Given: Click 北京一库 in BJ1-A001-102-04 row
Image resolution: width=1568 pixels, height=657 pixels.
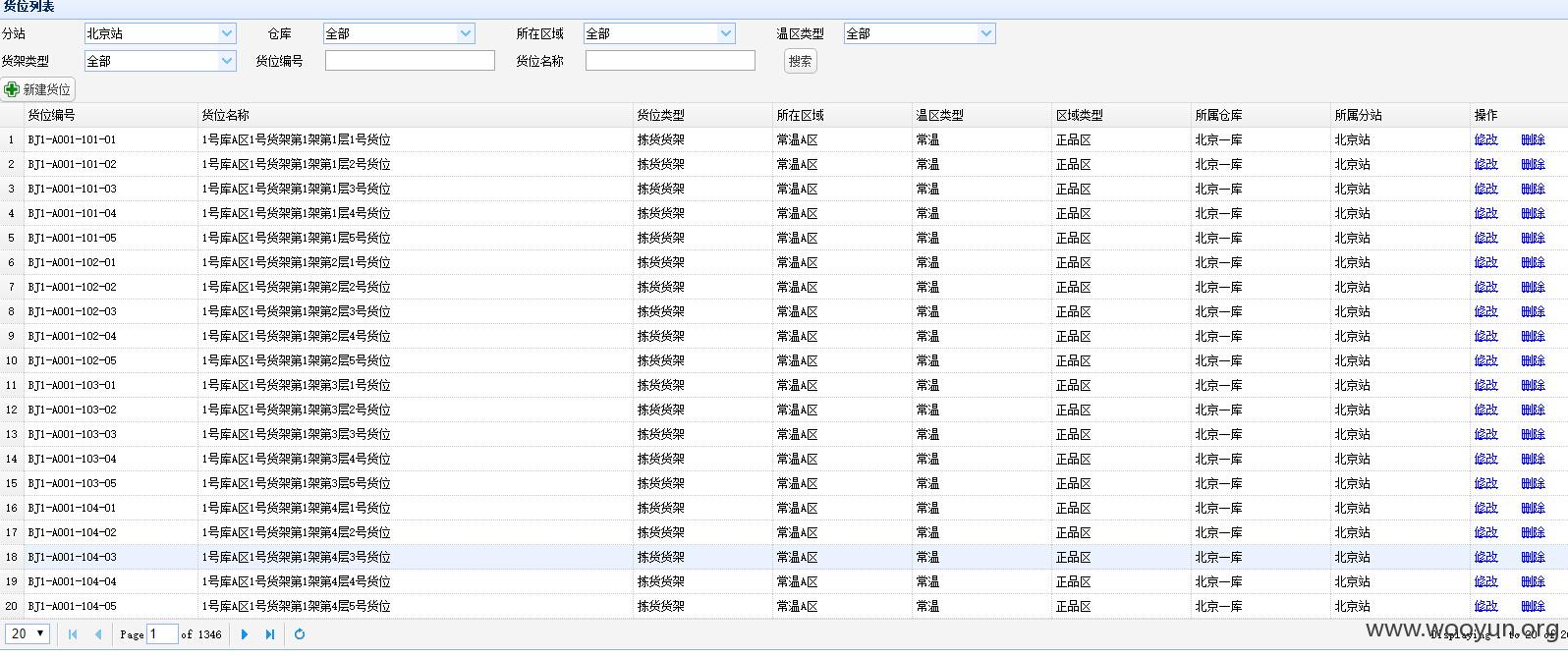Looking at the screenshot, I should tap(1219, 336).
